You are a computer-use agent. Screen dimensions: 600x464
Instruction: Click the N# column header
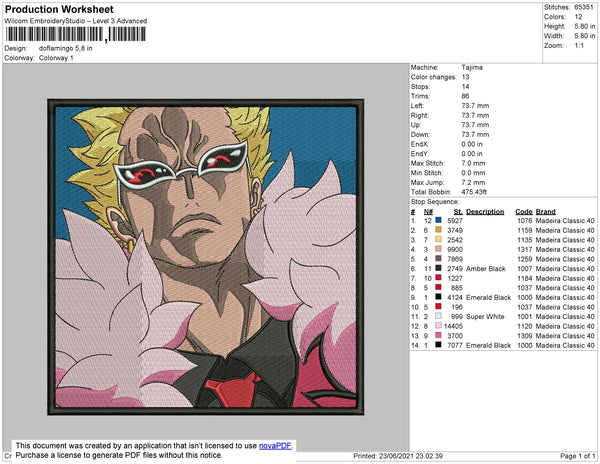tap(428, 212)
